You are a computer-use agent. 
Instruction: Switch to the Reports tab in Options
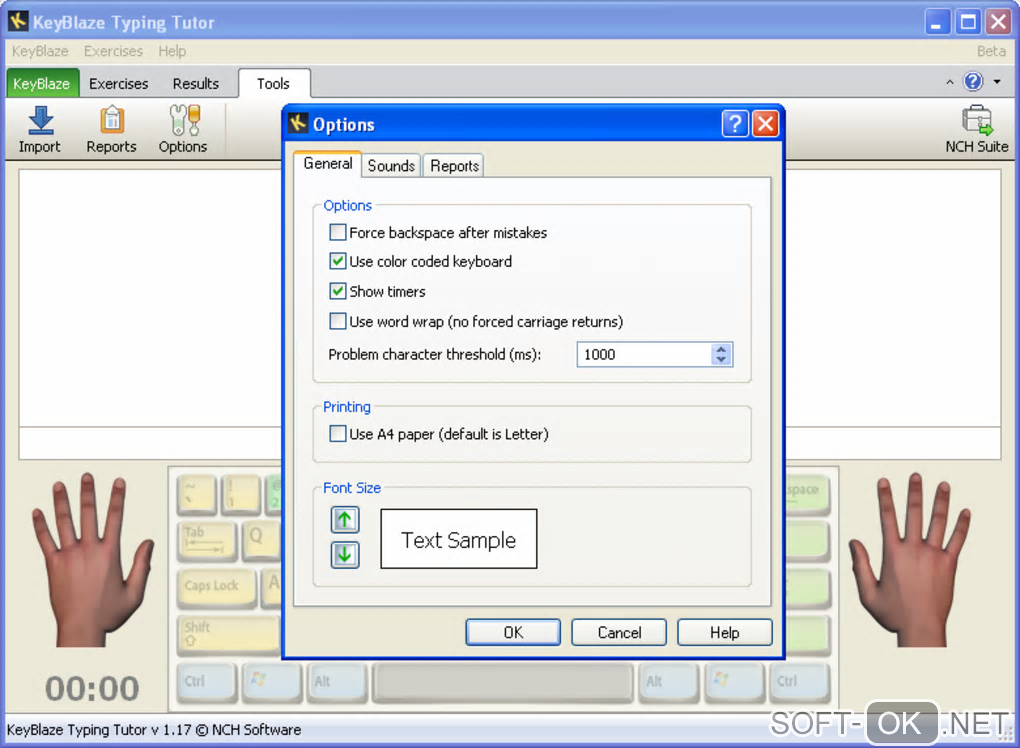[x=454, y=166]
